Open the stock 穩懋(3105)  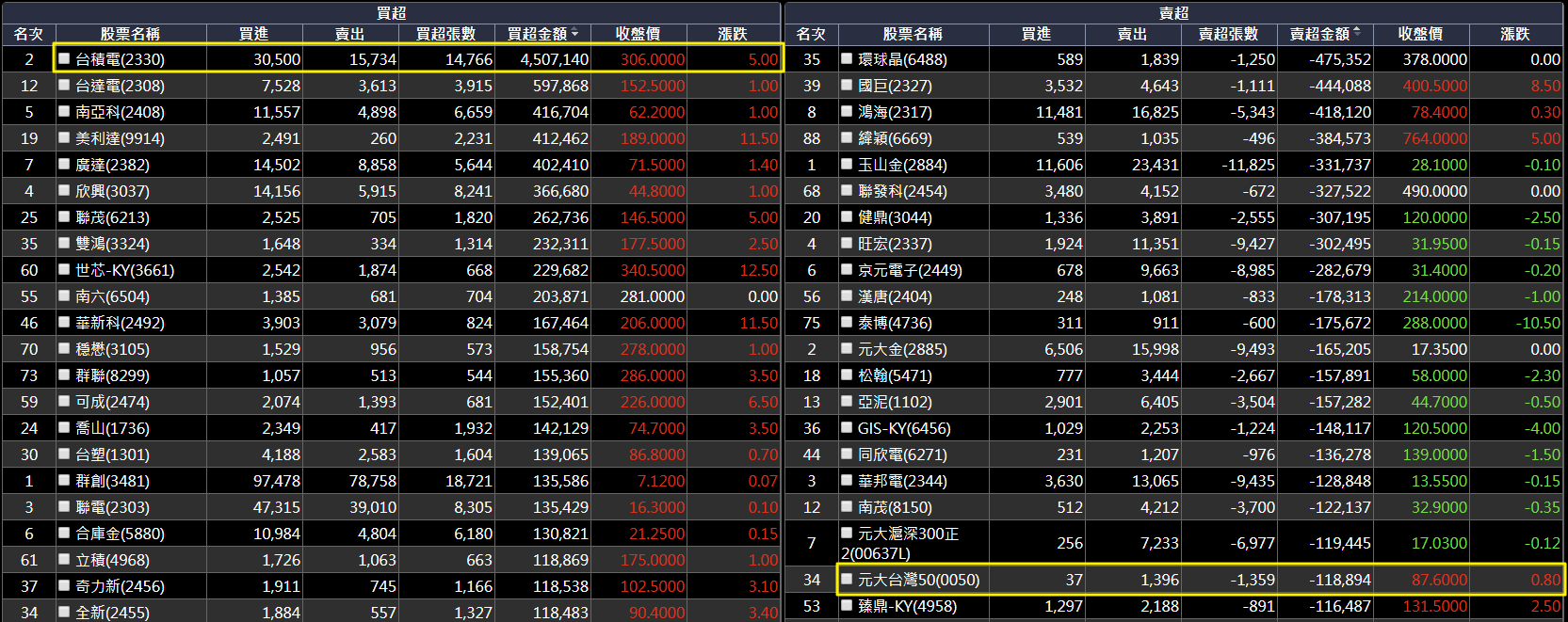[112, 349]
